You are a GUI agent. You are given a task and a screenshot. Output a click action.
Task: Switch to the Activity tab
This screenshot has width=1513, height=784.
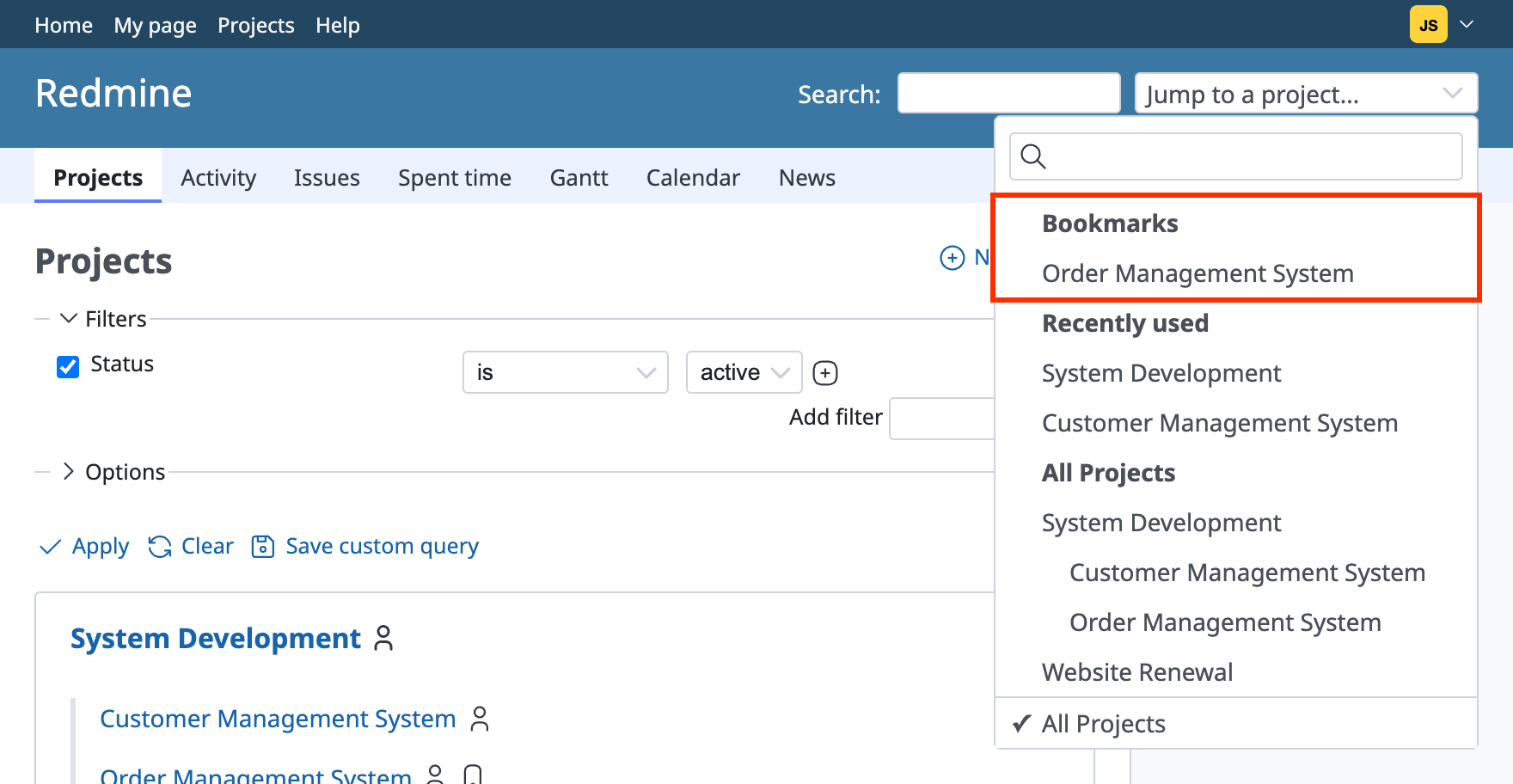tap(218, 178)
